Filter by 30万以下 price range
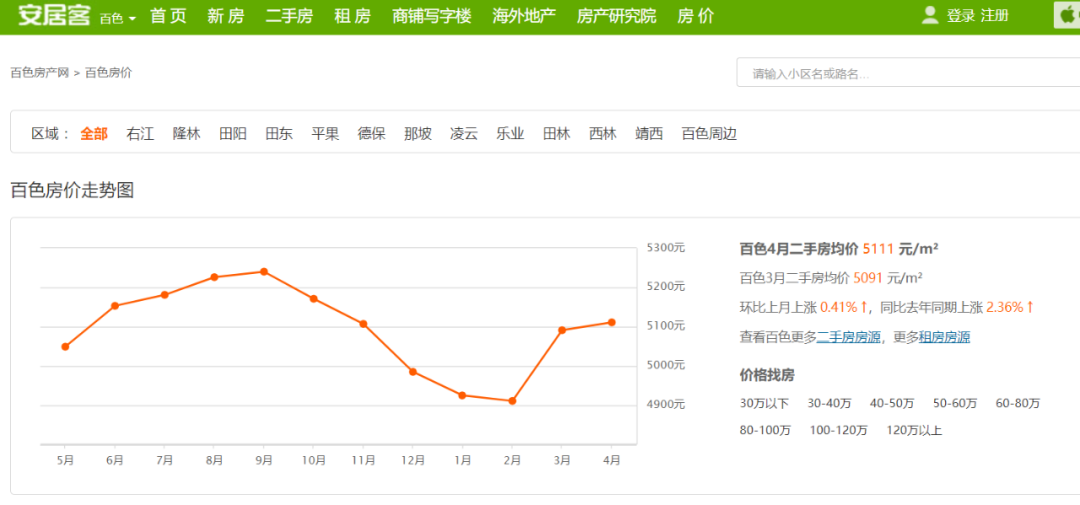Image resolution: width=1080 pixels, height=505 pixels. click(764, 404)
